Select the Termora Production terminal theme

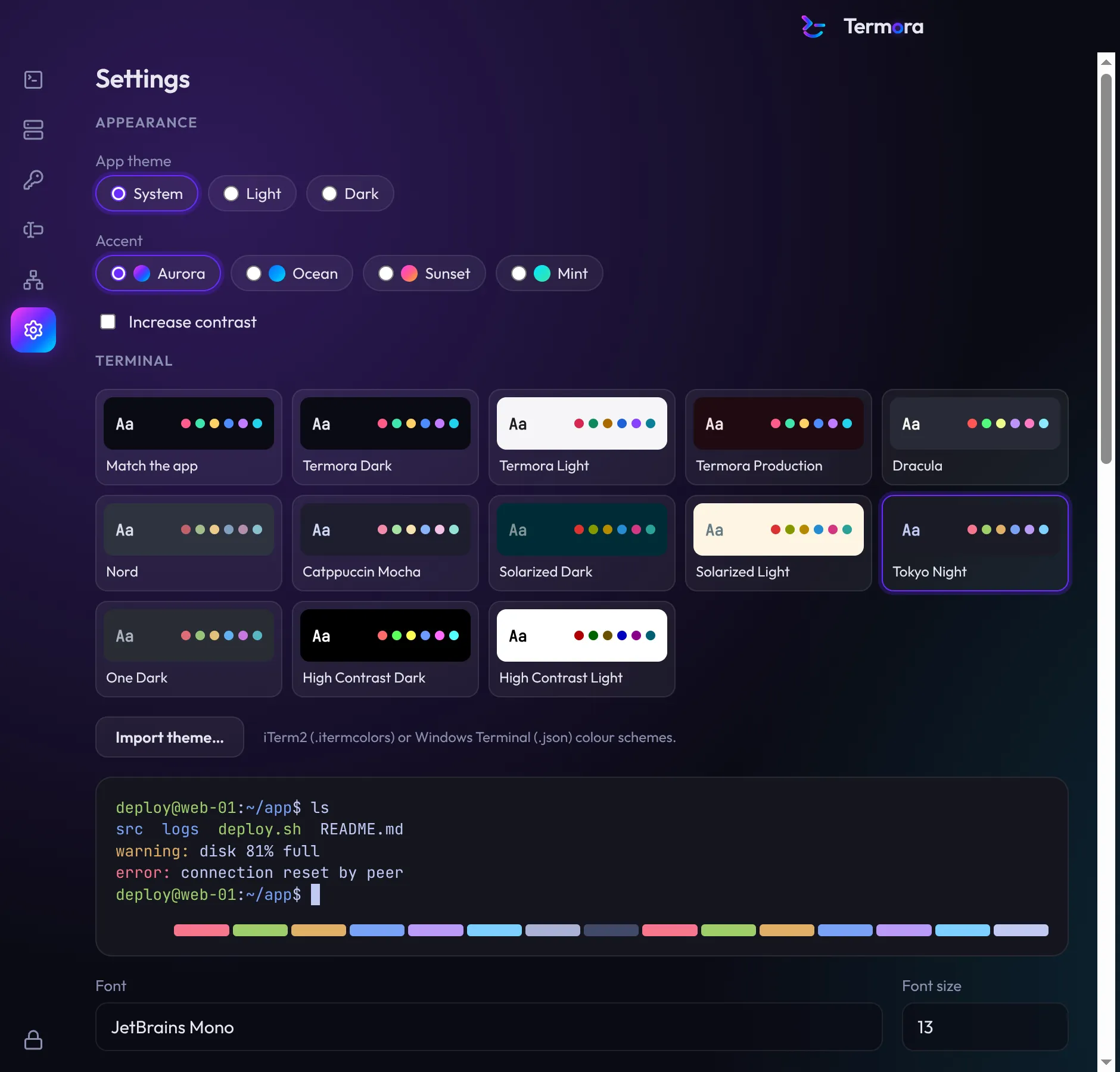[779, 437]
